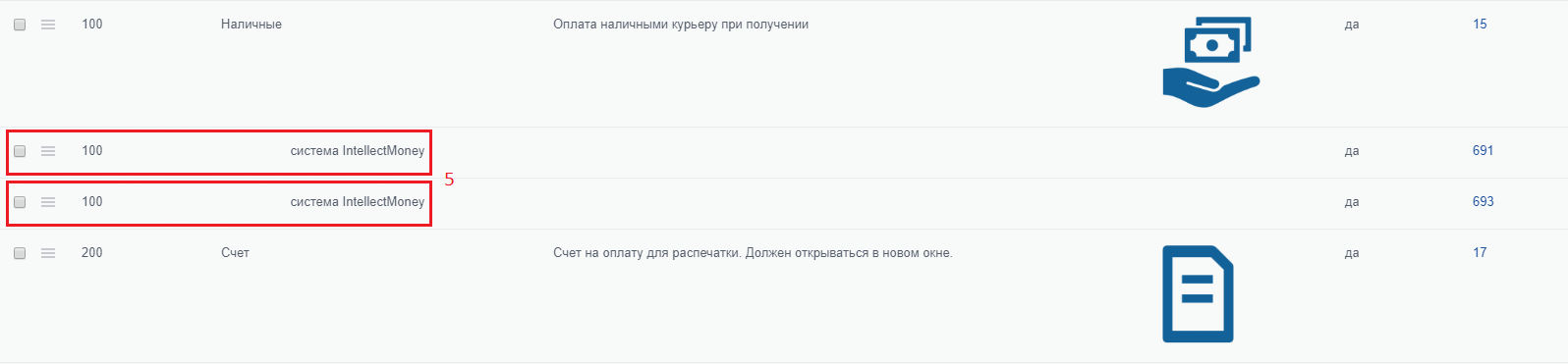Open payment system ID 693 link

[1483, 202]
